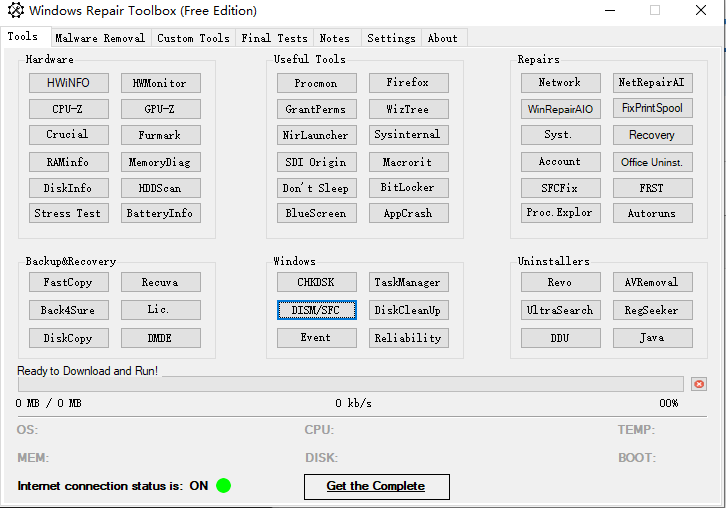Launch WinRepairAIO
The image size is (726, 508).
[x=561, y=109]
